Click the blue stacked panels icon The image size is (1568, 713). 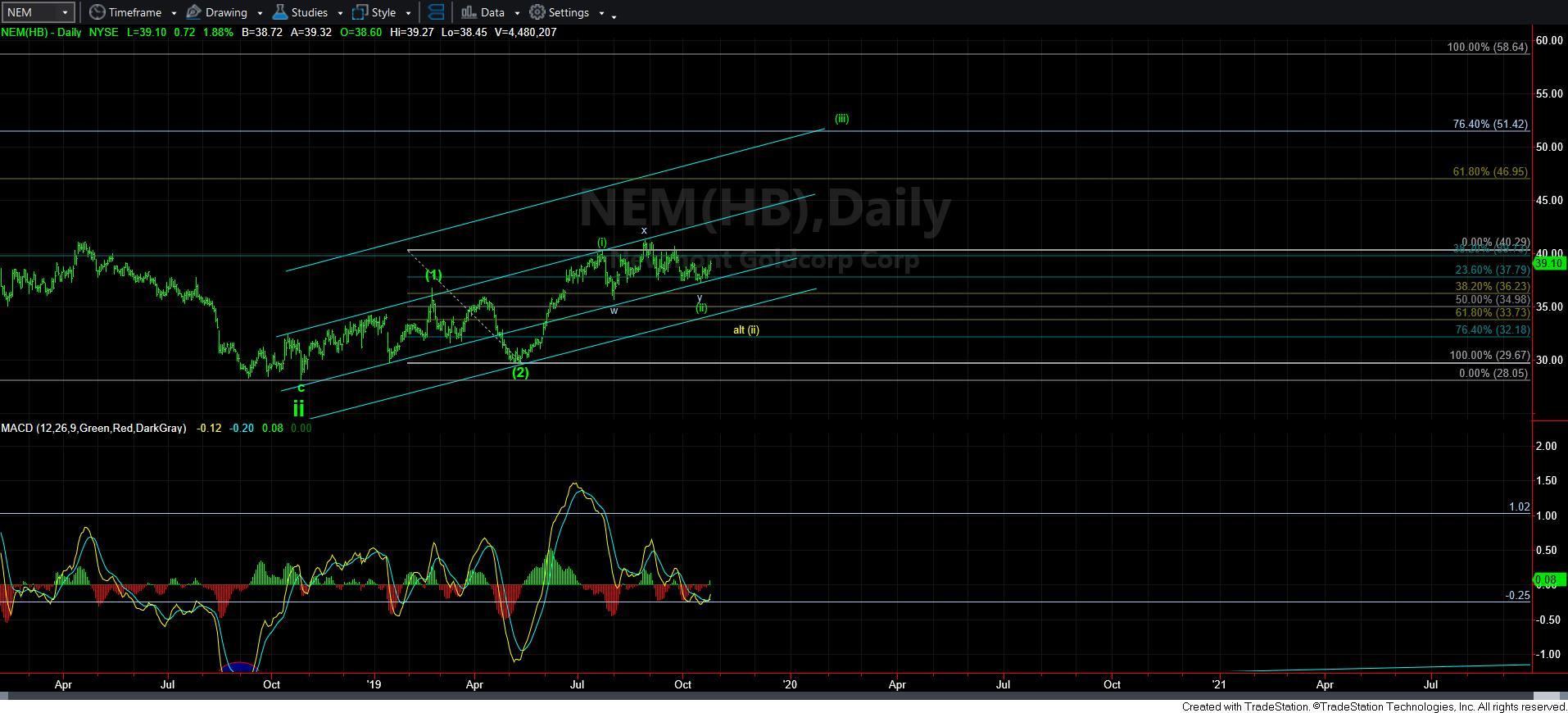pyautogui.click(x=436, y=12)
